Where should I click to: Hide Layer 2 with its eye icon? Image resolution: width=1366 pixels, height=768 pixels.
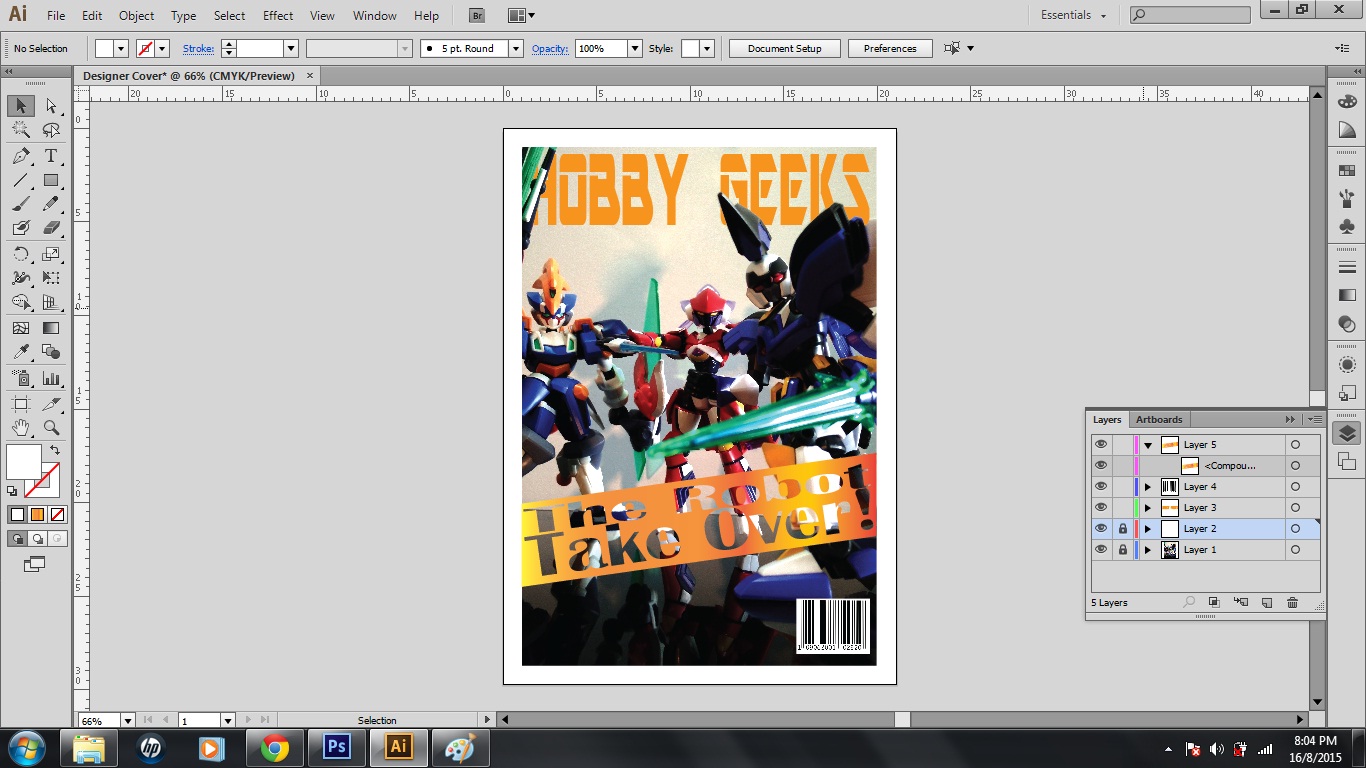1101,529
